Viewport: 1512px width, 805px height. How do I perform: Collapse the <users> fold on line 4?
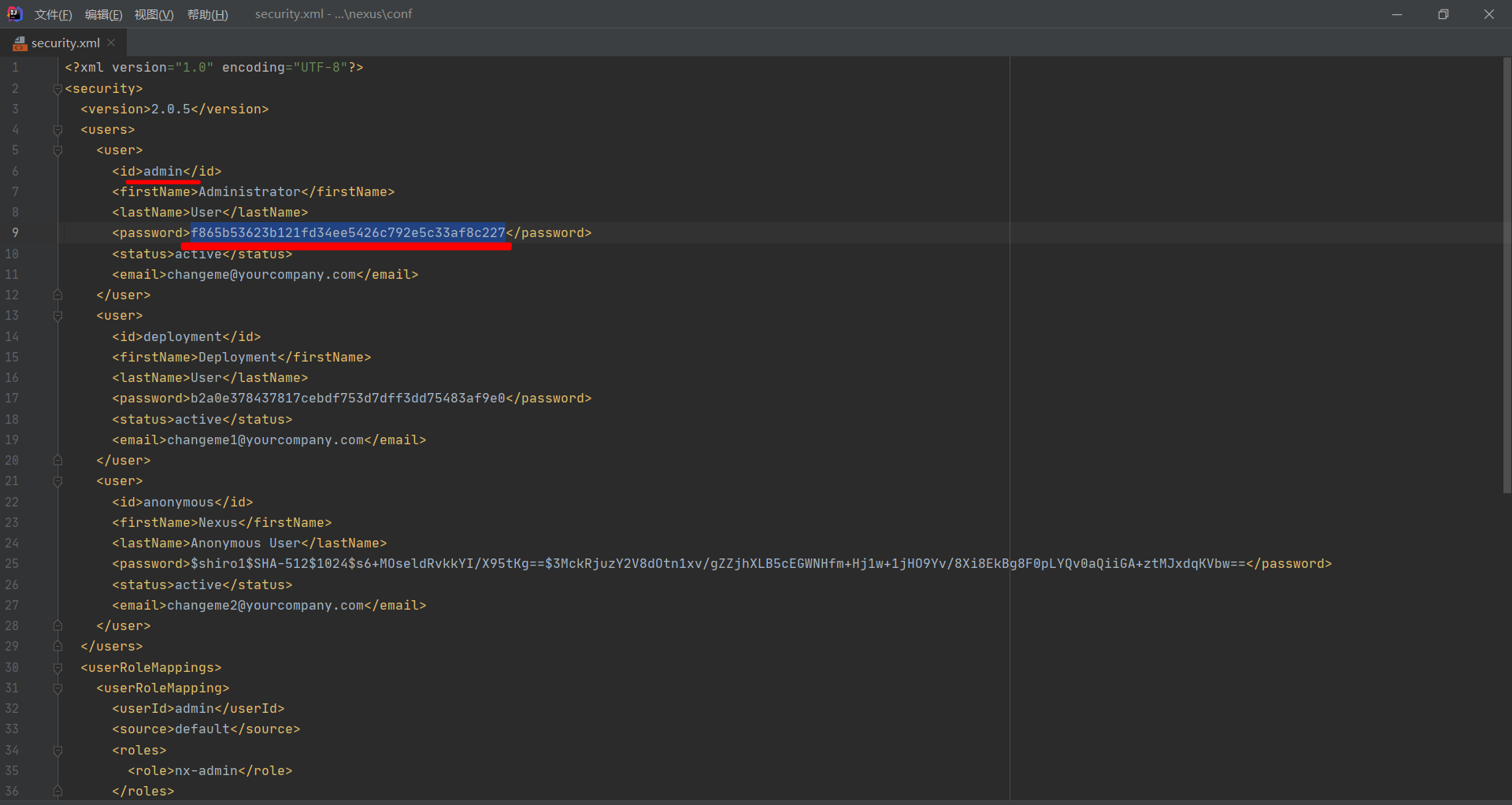(x=57, y=130)
